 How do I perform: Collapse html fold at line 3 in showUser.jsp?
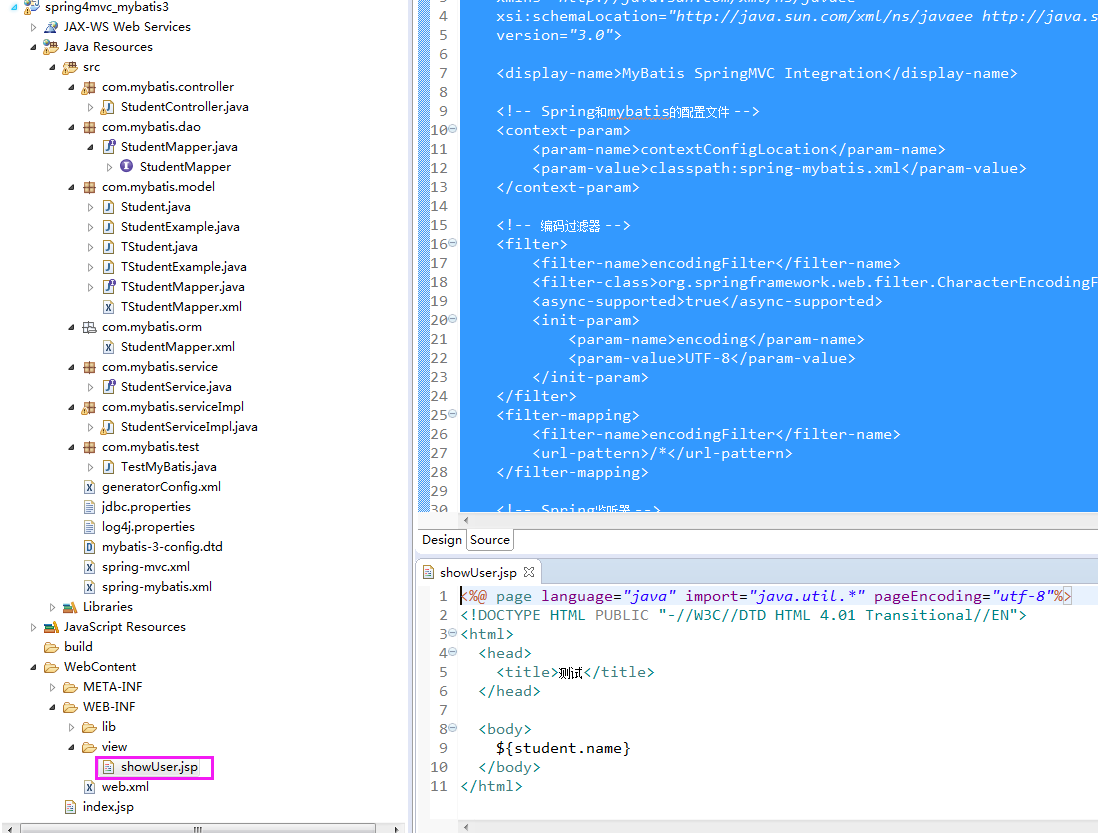point(452,633)
